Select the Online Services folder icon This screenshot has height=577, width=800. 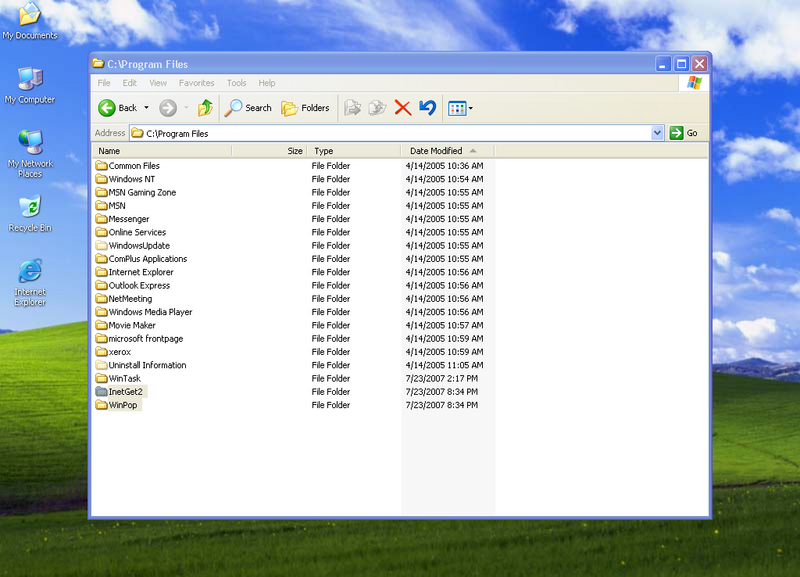click(x=102, y=232)
